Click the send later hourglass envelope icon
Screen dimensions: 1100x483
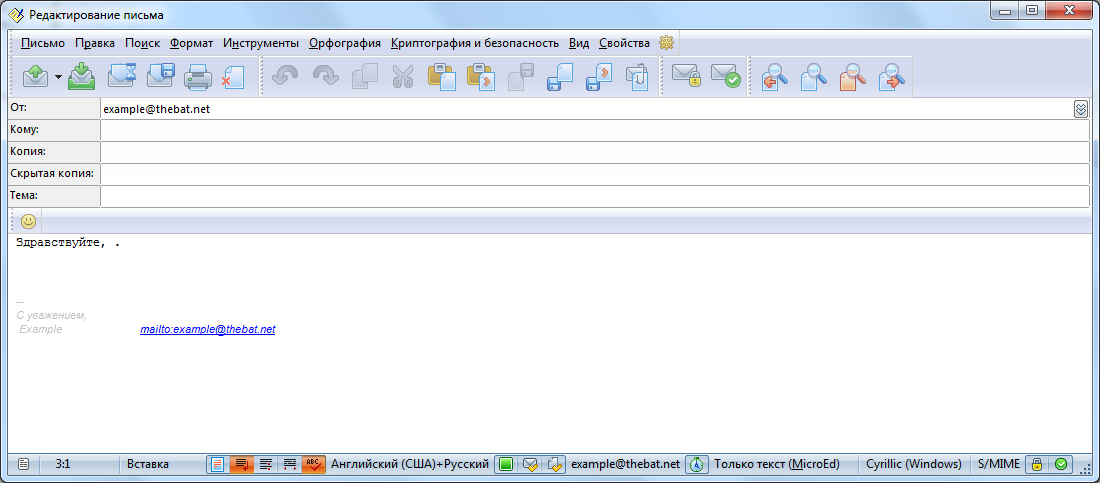[121, 76]
